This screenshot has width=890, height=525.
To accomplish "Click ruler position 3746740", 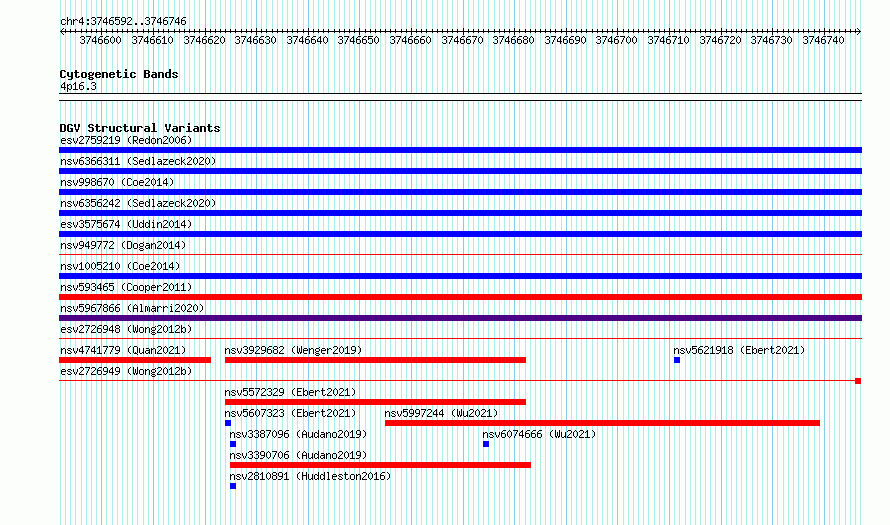I will [824, 40].
